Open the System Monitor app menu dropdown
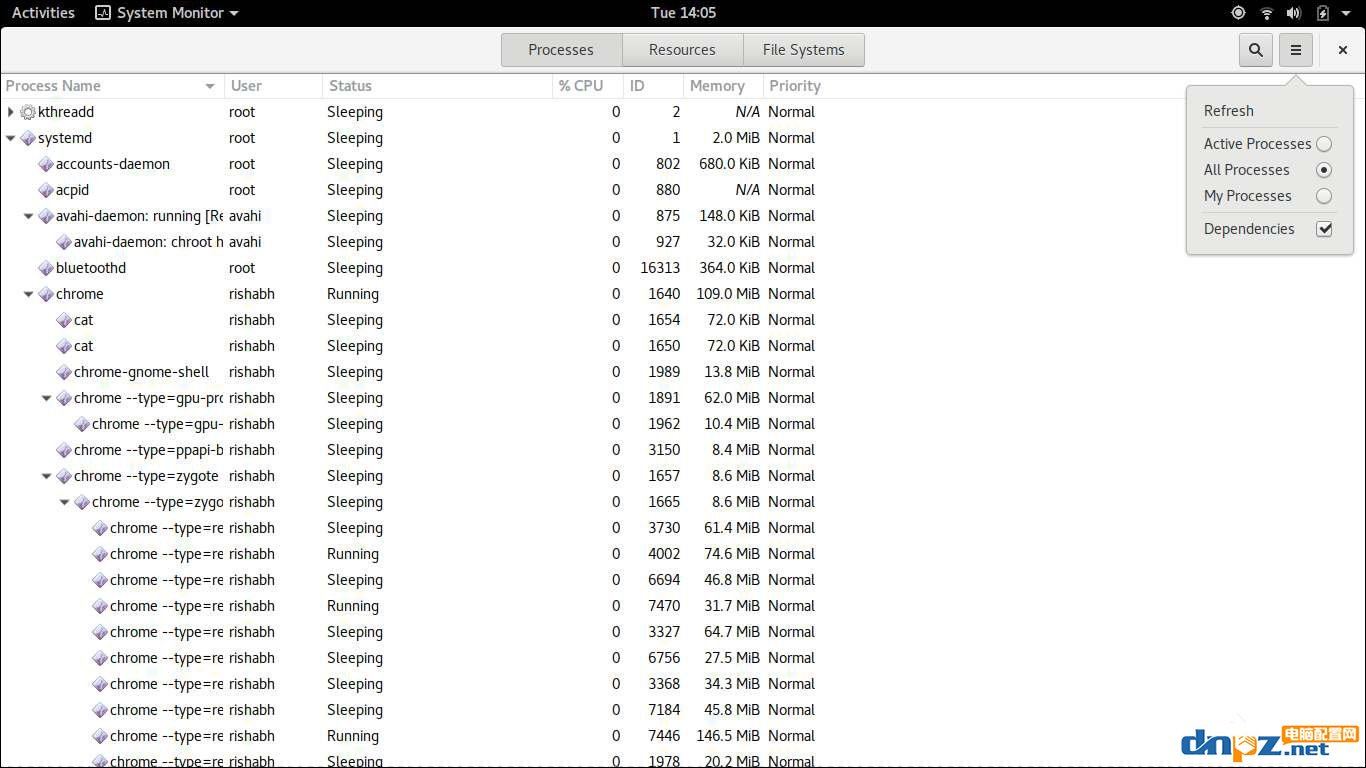This screenshot has height=768, width=1366. click(x=234, y=14)
